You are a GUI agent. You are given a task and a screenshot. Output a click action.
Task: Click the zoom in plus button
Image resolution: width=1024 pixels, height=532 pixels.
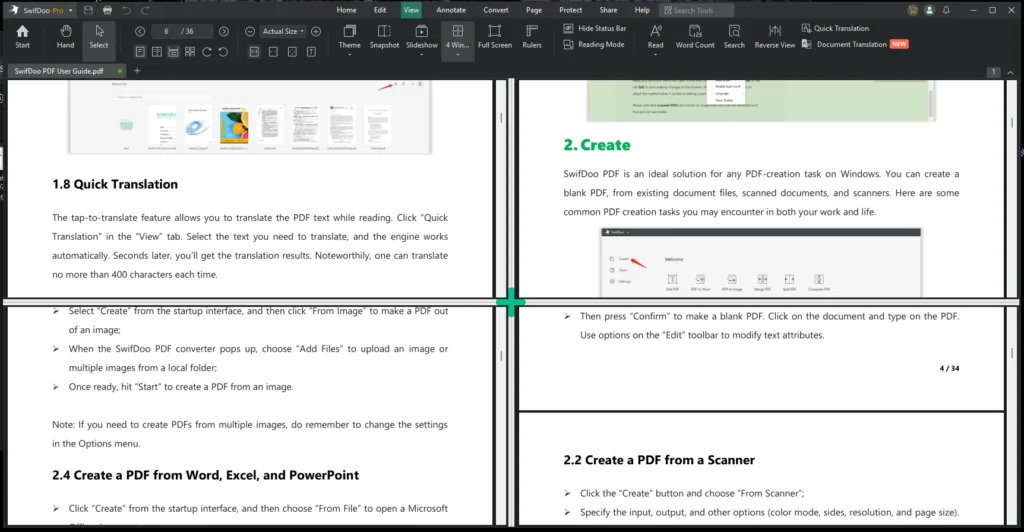(x=316, y=31)
